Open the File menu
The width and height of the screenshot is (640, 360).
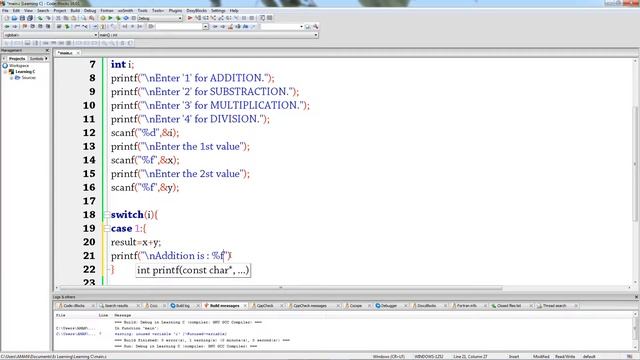click(x=5, y=11)
